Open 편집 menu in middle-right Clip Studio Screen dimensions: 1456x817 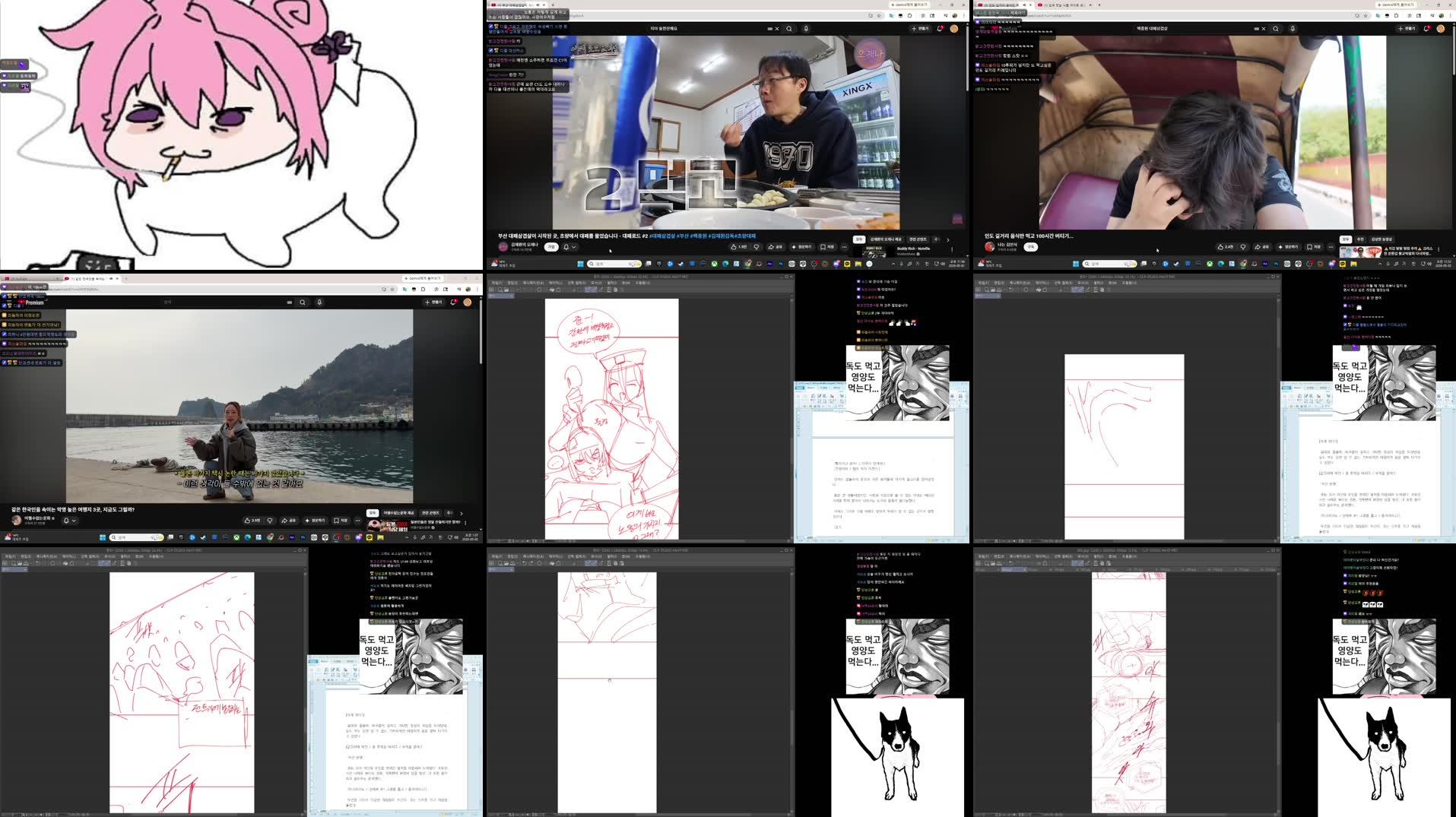click(999, 283)
